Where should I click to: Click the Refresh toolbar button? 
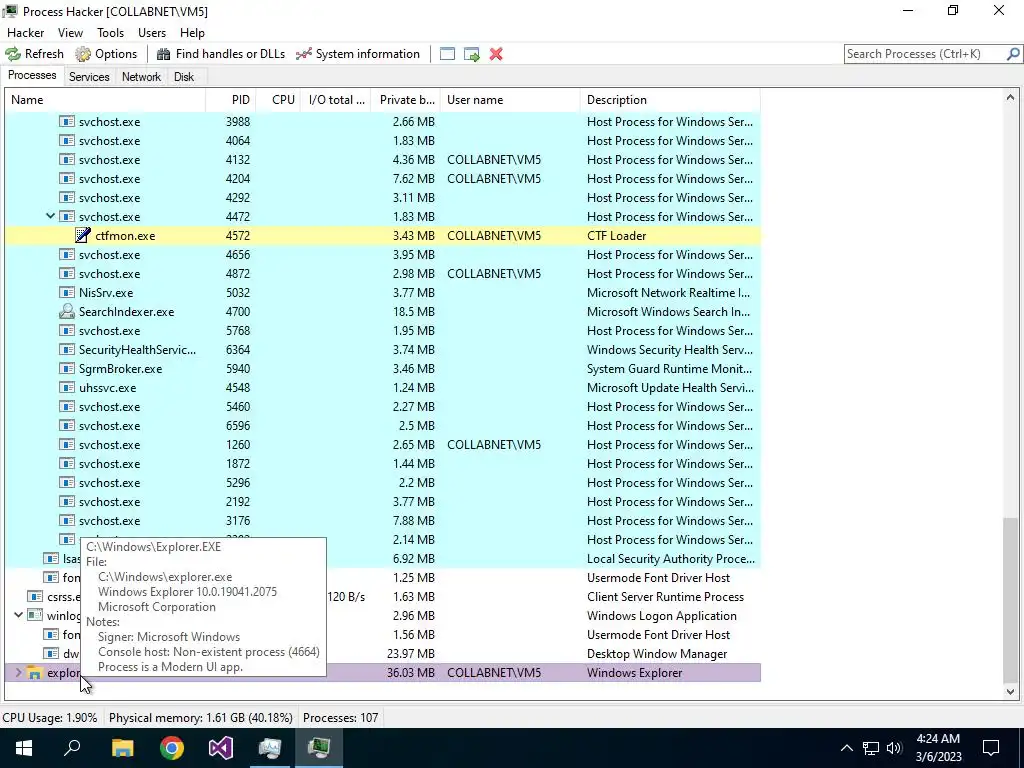[35, 54]
